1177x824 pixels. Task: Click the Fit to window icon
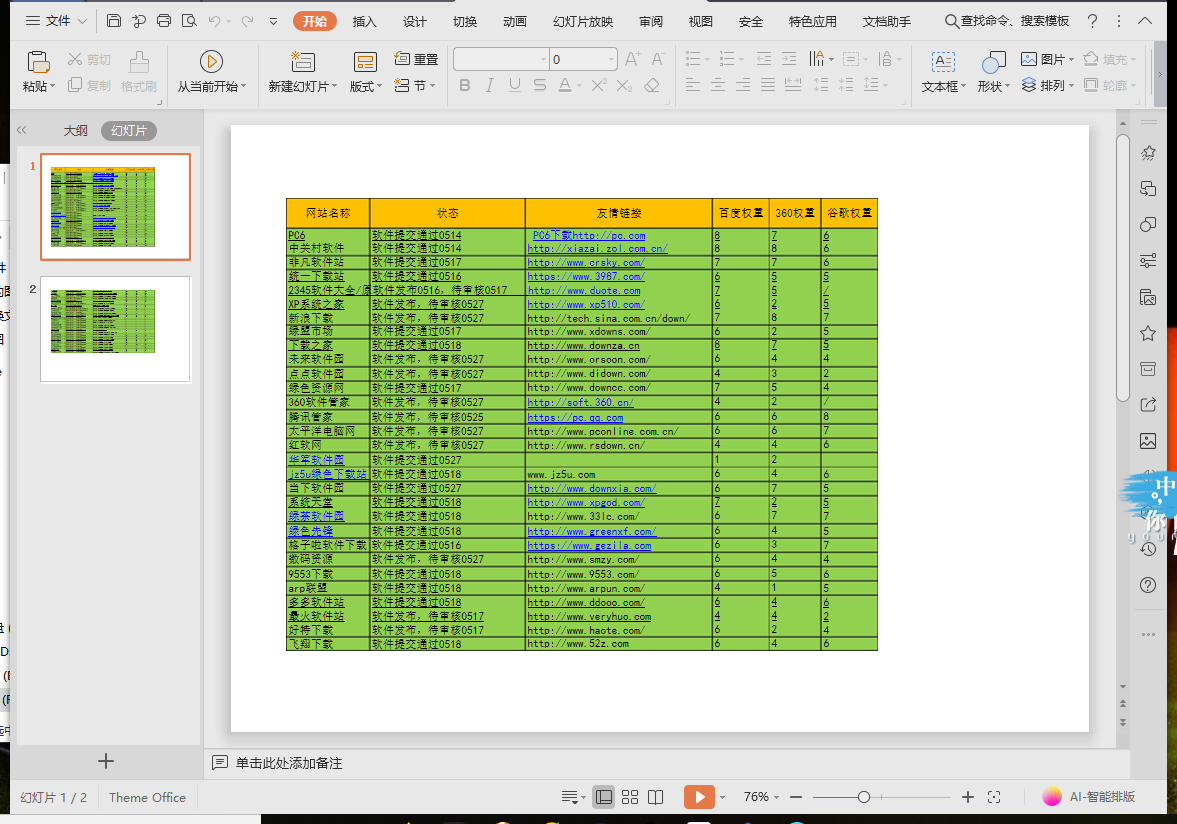click(x=994, y=797)
